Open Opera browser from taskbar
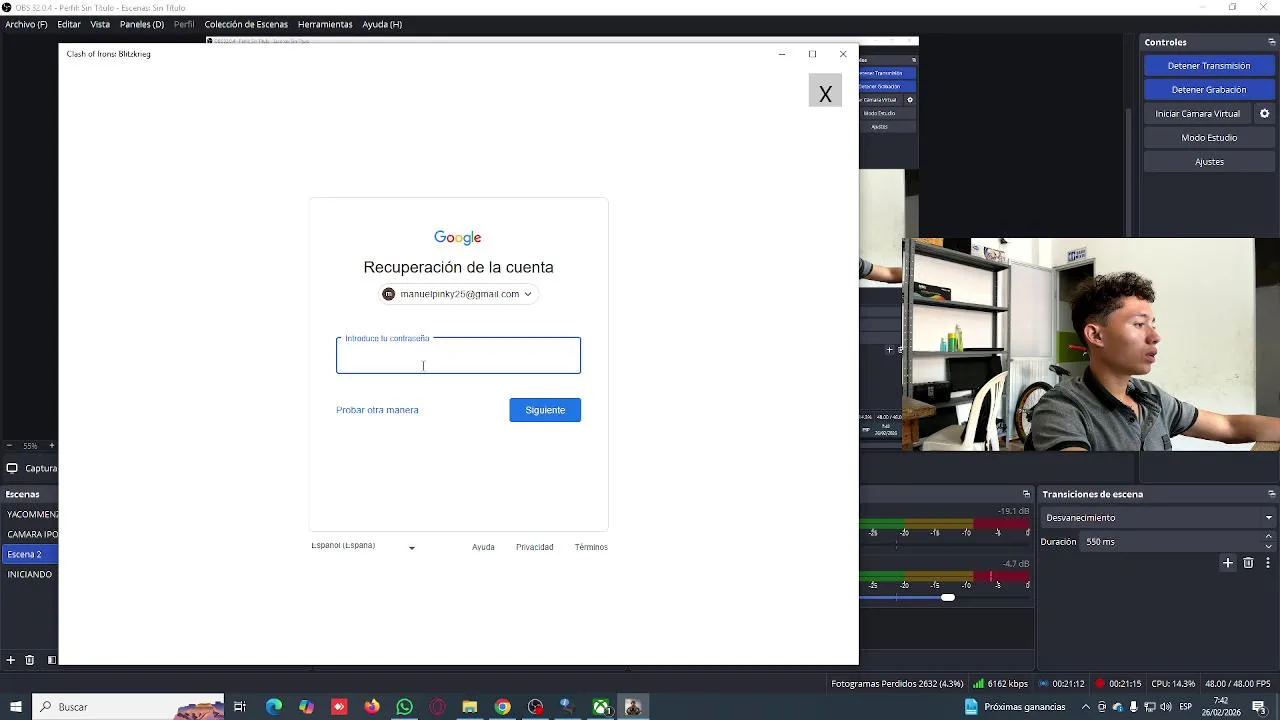1280x720 pixels. pyautogui.click(x=437, y=707)
